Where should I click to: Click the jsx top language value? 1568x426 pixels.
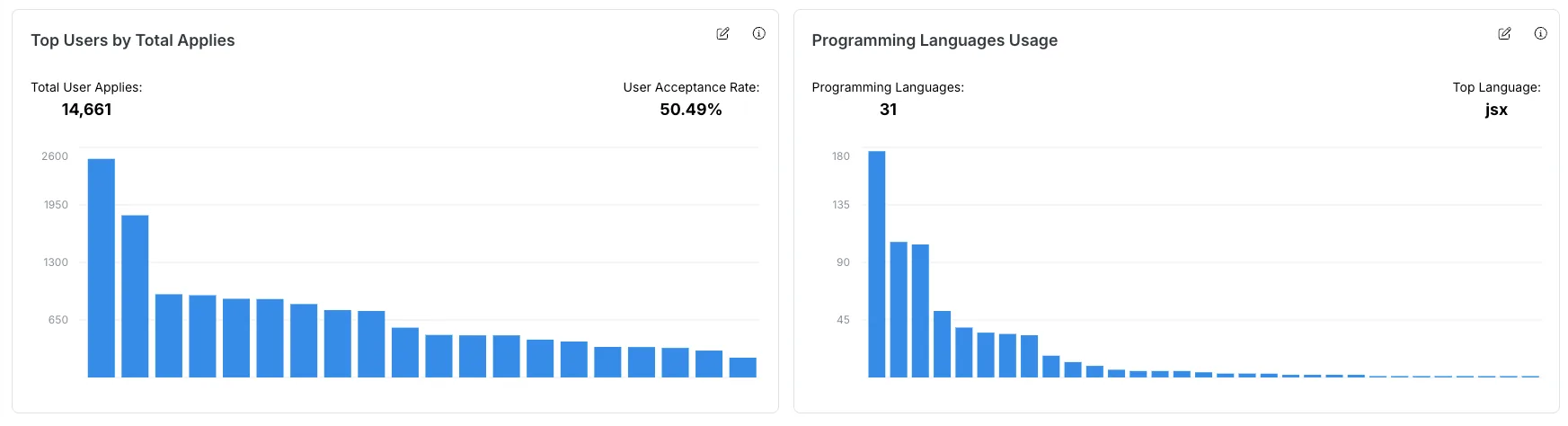pyautogui.click(x=1496, y=110)
